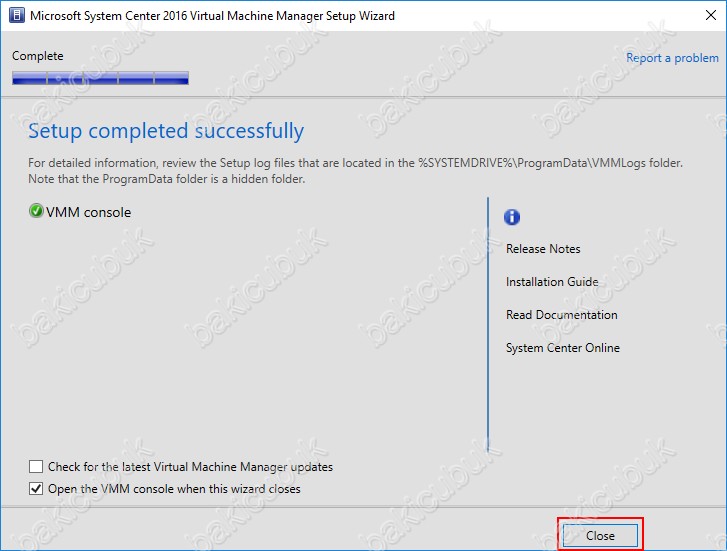Click the blue information icon
Viewport: 727px width, 551px height.
[512, 217]
